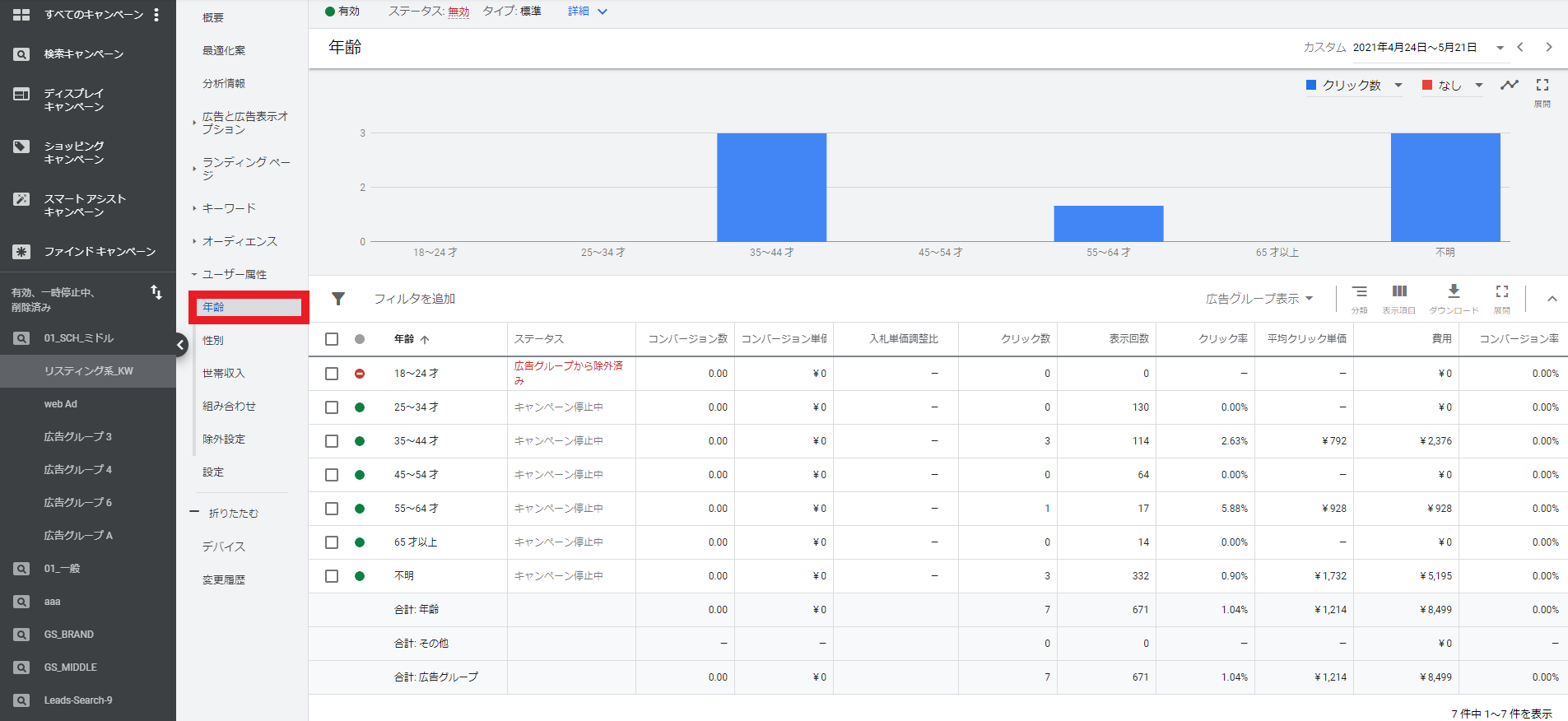Image resolution: width=1568 pixels, height=721 pixels.
Task: Click the ショッピングキャンペーン tag icon
Action: 21,147
